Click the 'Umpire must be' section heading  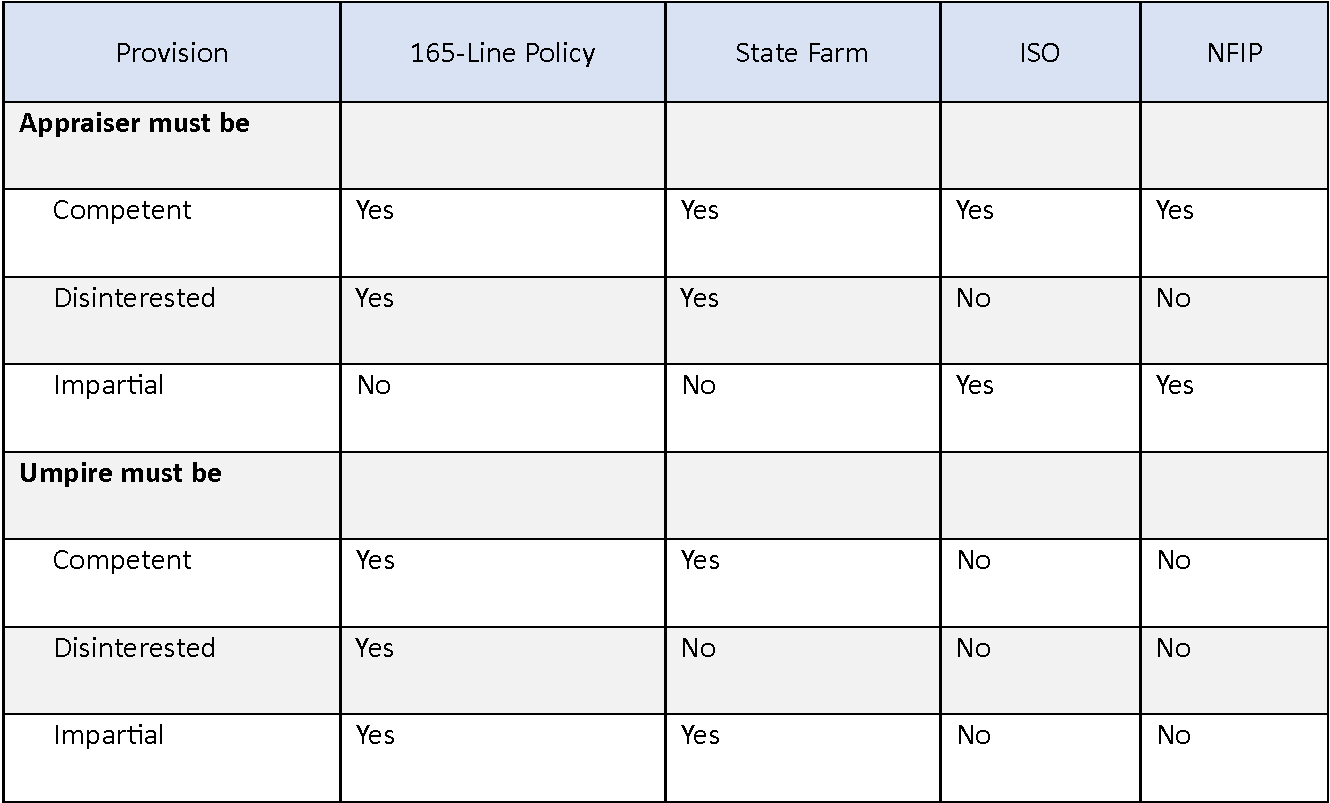(x=120, y=473)
